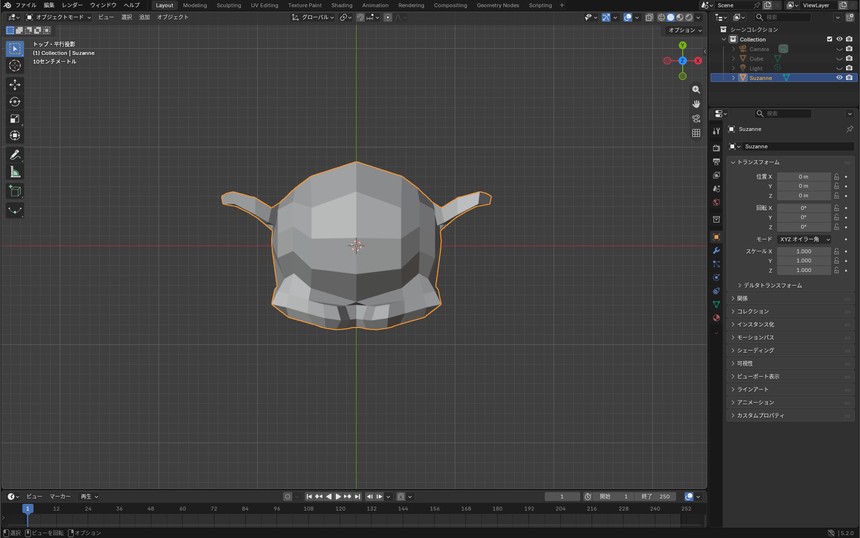
Task: Choose the Add Cube tool
Action: click(x=15, y=191)
